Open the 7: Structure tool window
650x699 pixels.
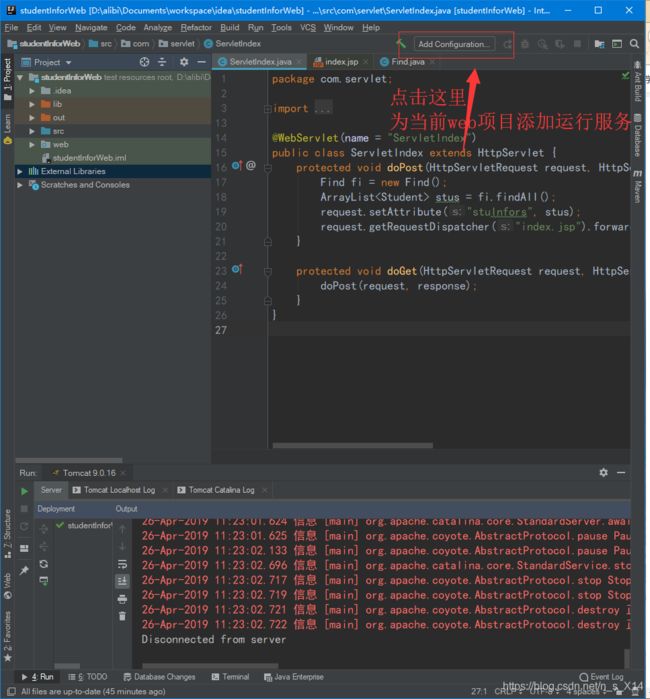(x=7, y=535)
